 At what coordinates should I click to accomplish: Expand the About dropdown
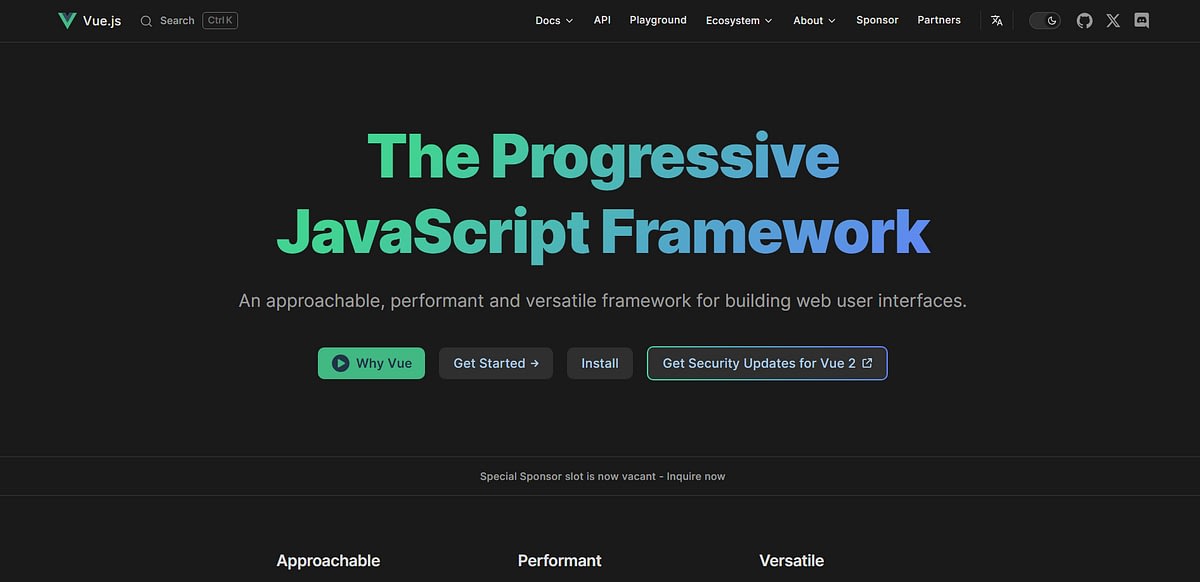(x=813, y=20)
